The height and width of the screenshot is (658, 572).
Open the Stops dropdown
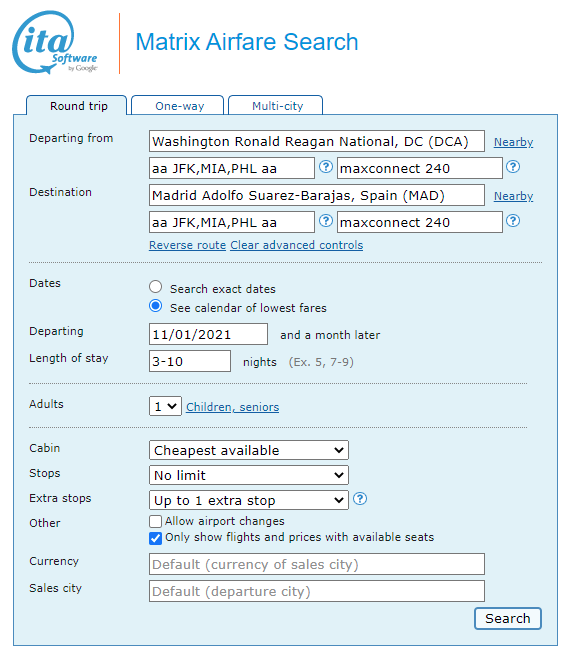click(x=249, y=475)
